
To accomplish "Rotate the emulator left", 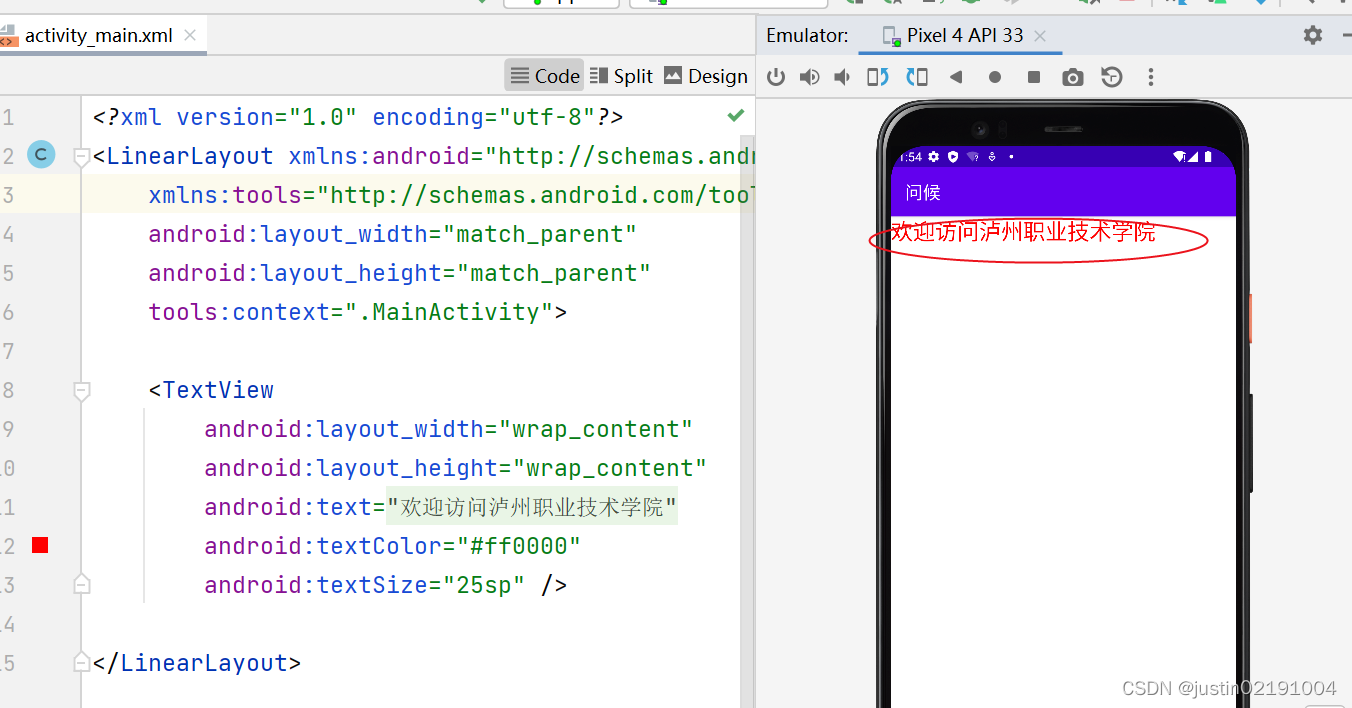I will 877,77.
